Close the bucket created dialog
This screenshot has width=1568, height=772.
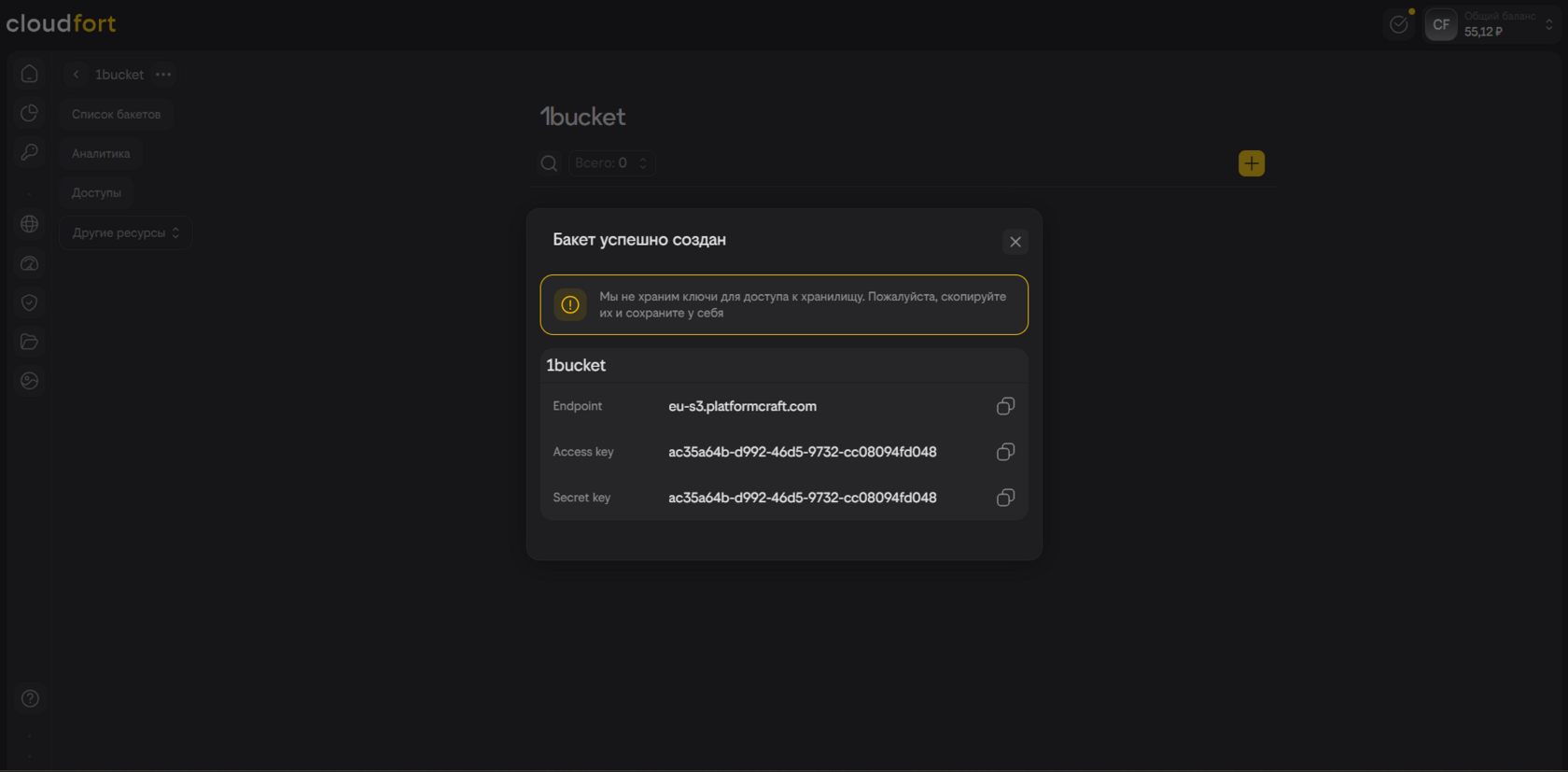[1015, 242]
